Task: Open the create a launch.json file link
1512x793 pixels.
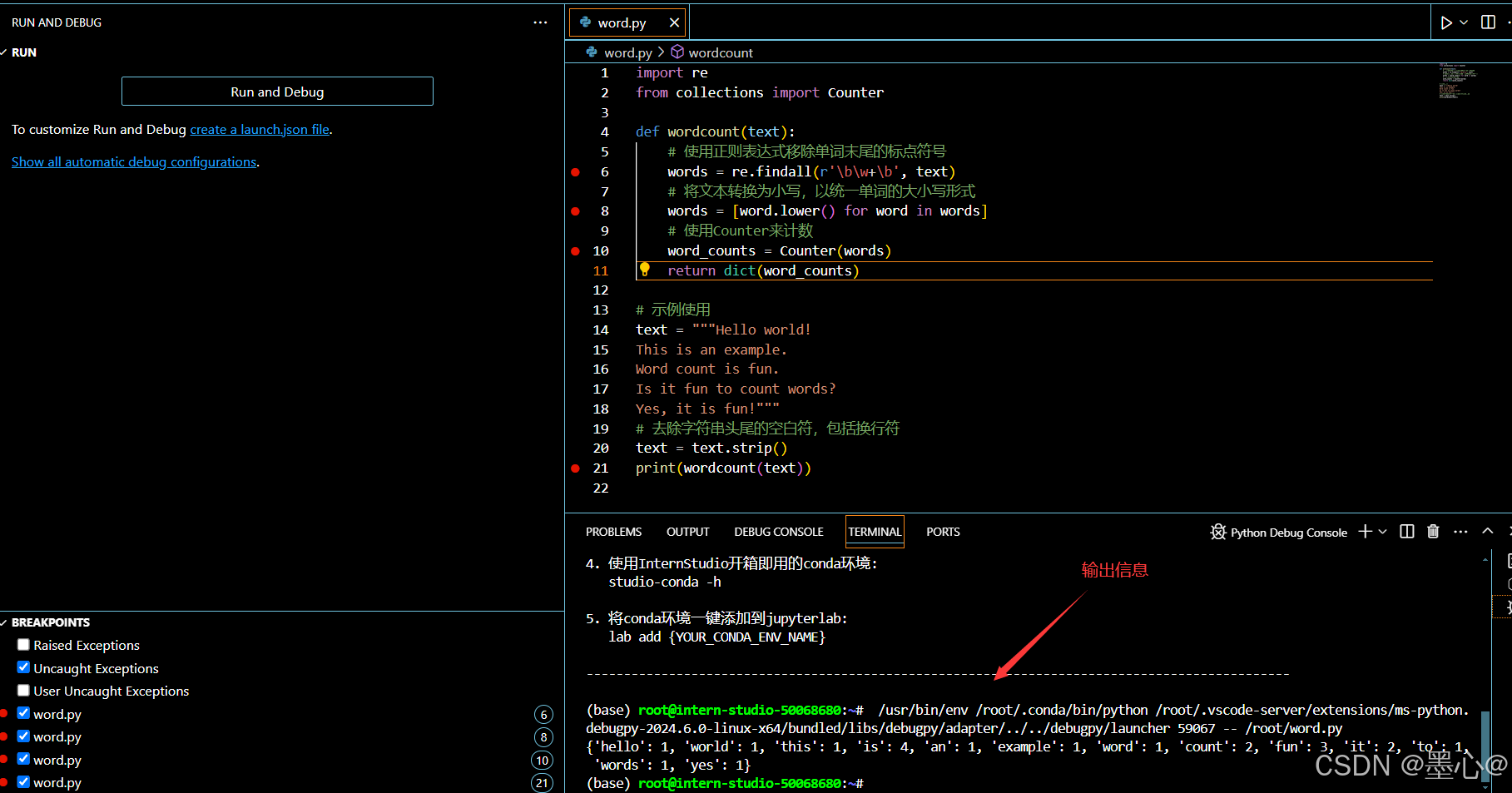Action: click(x=259, y=129)
